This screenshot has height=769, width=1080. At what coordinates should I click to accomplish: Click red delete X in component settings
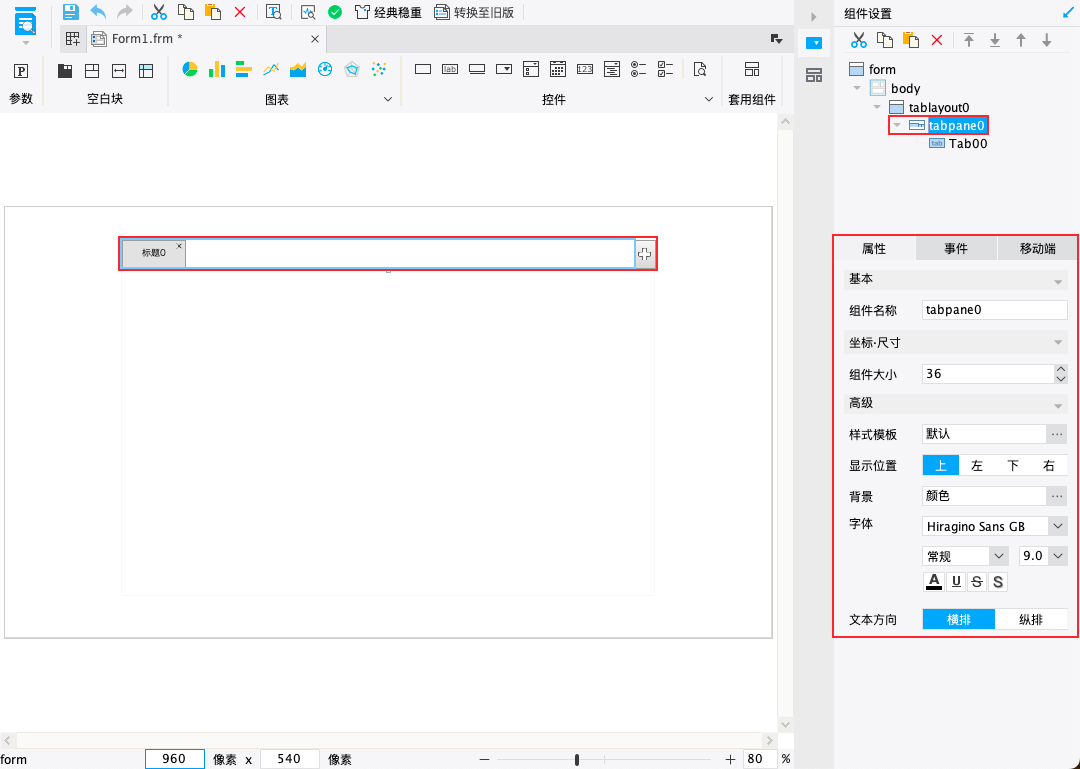point(937,40)
